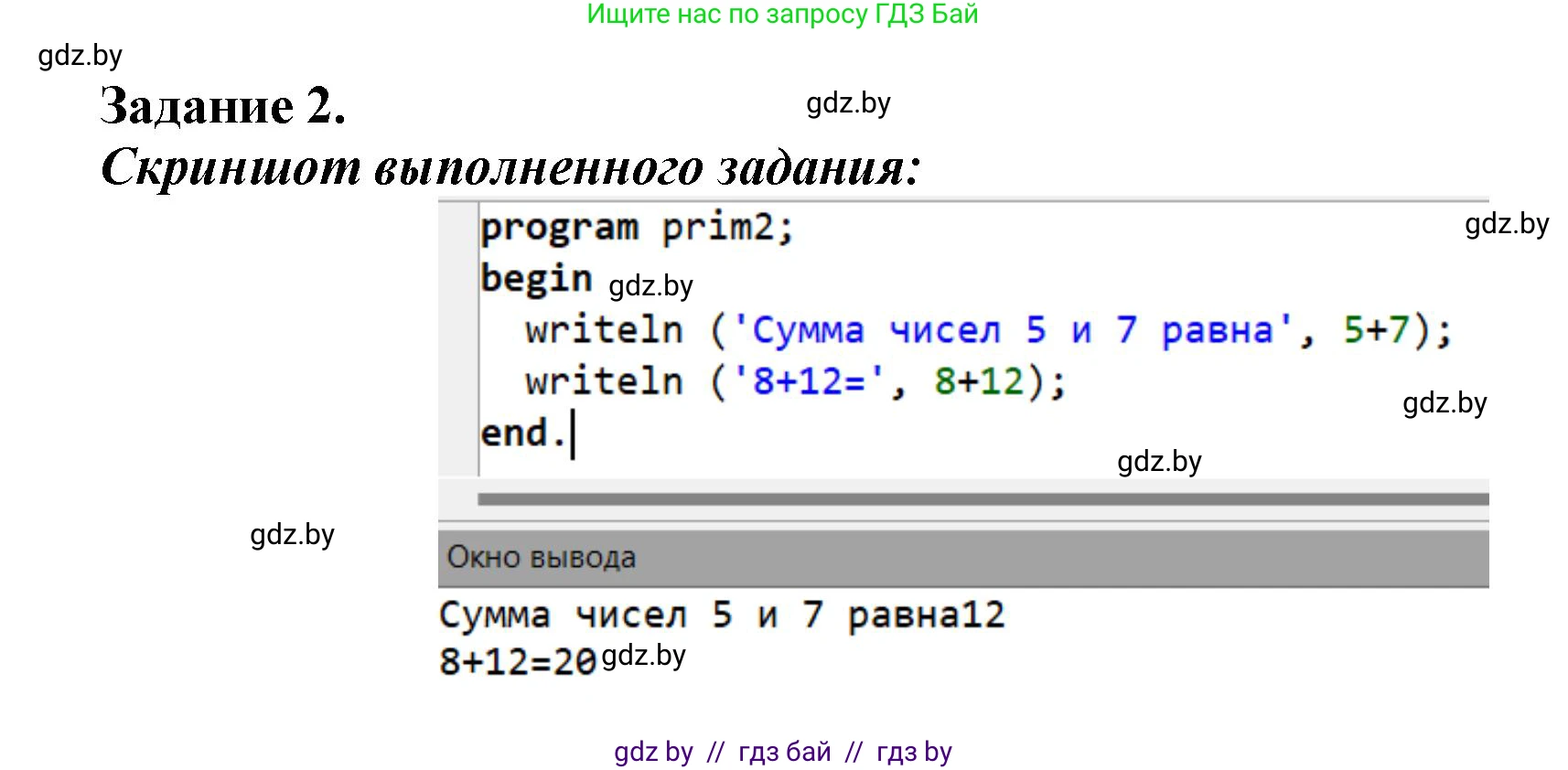Screen dimensions: 1568x770
Task: Click the gdz.by watermark at the top-left corner
Action: click(80, 56)
